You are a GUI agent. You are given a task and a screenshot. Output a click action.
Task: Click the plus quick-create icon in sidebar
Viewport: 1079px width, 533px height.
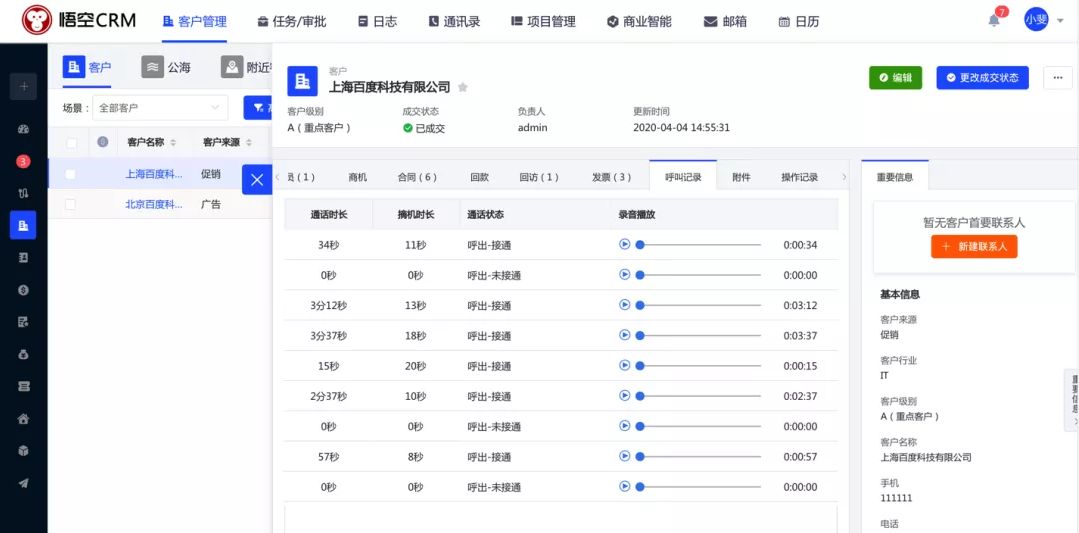[23, 87]
